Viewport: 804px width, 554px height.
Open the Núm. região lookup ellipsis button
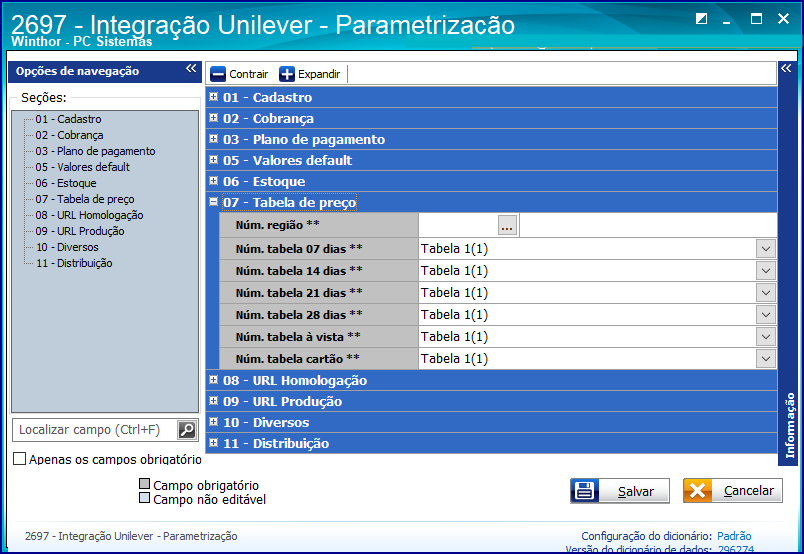coord(507,225)
